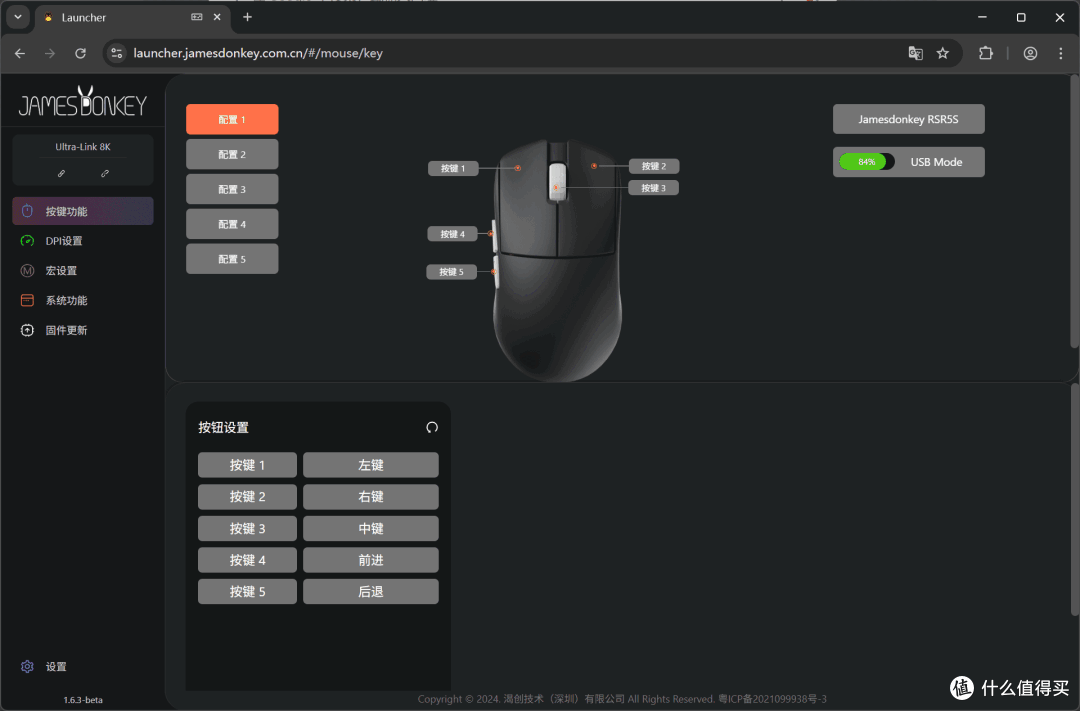
Task: Click the 1.6.3-beta version text
Action: 83,700
